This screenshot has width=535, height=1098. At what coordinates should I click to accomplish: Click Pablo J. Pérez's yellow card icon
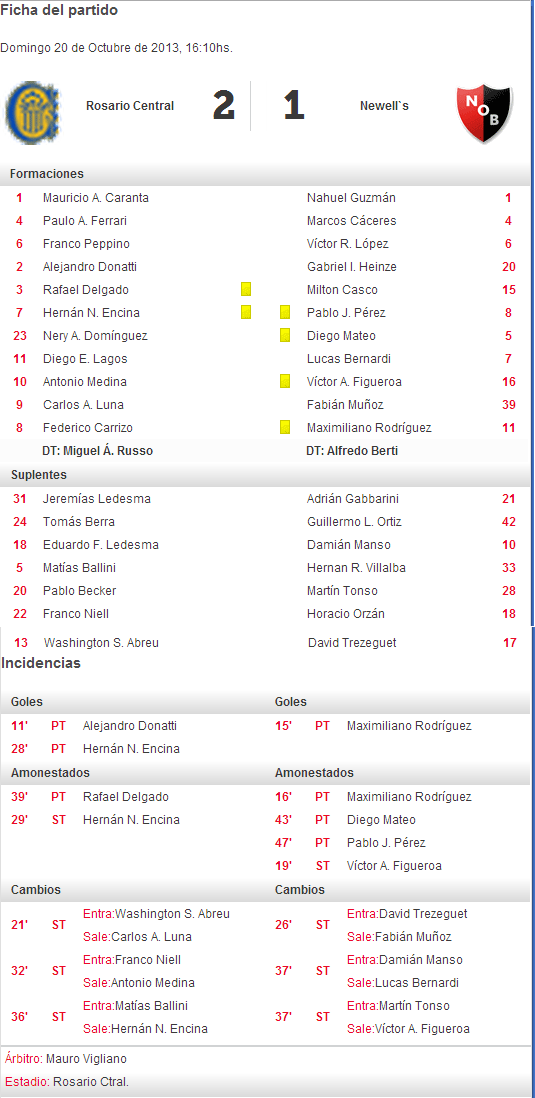tap(285, 312)
